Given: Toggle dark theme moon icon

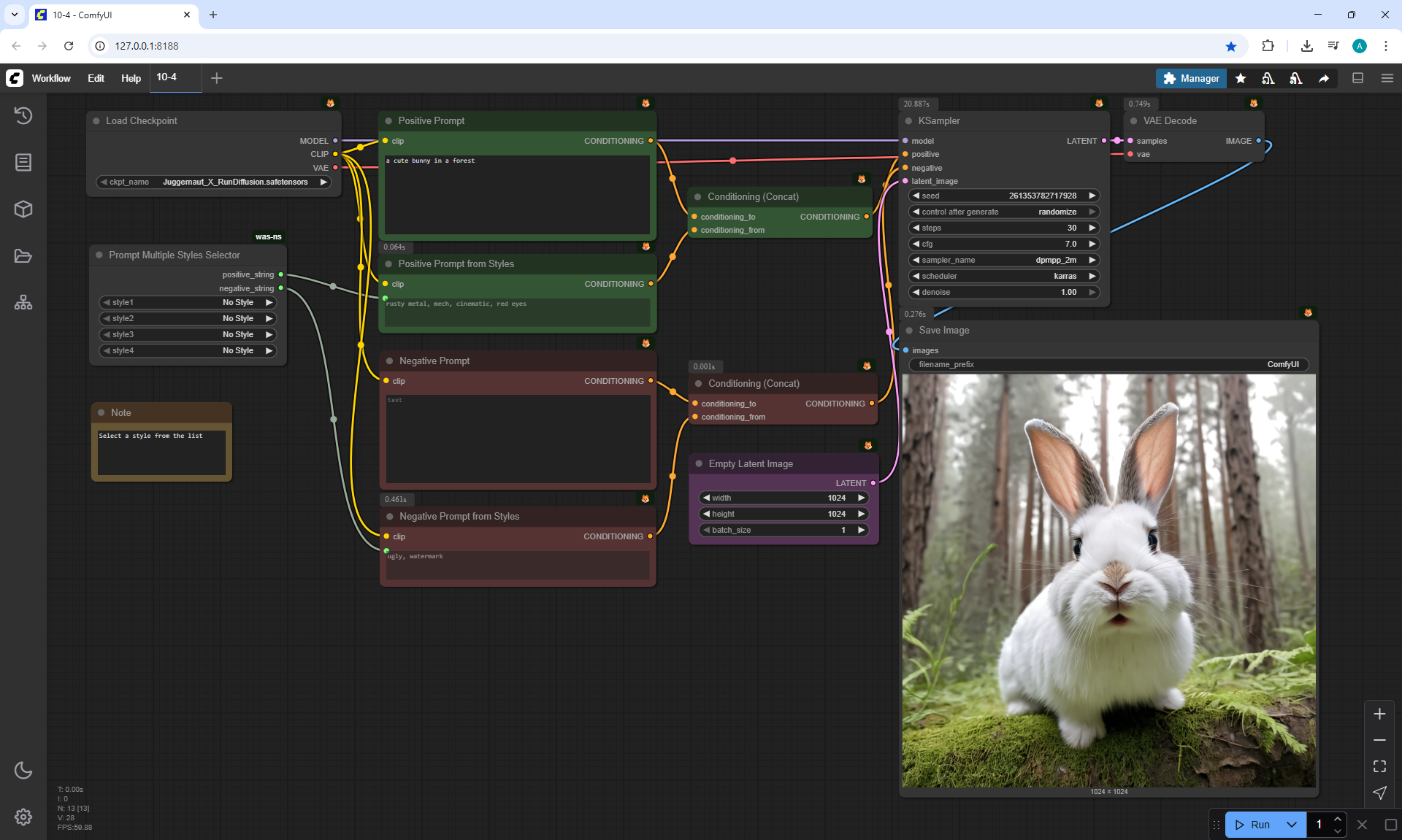Looking at the screenshot, I should coord(23,770).
